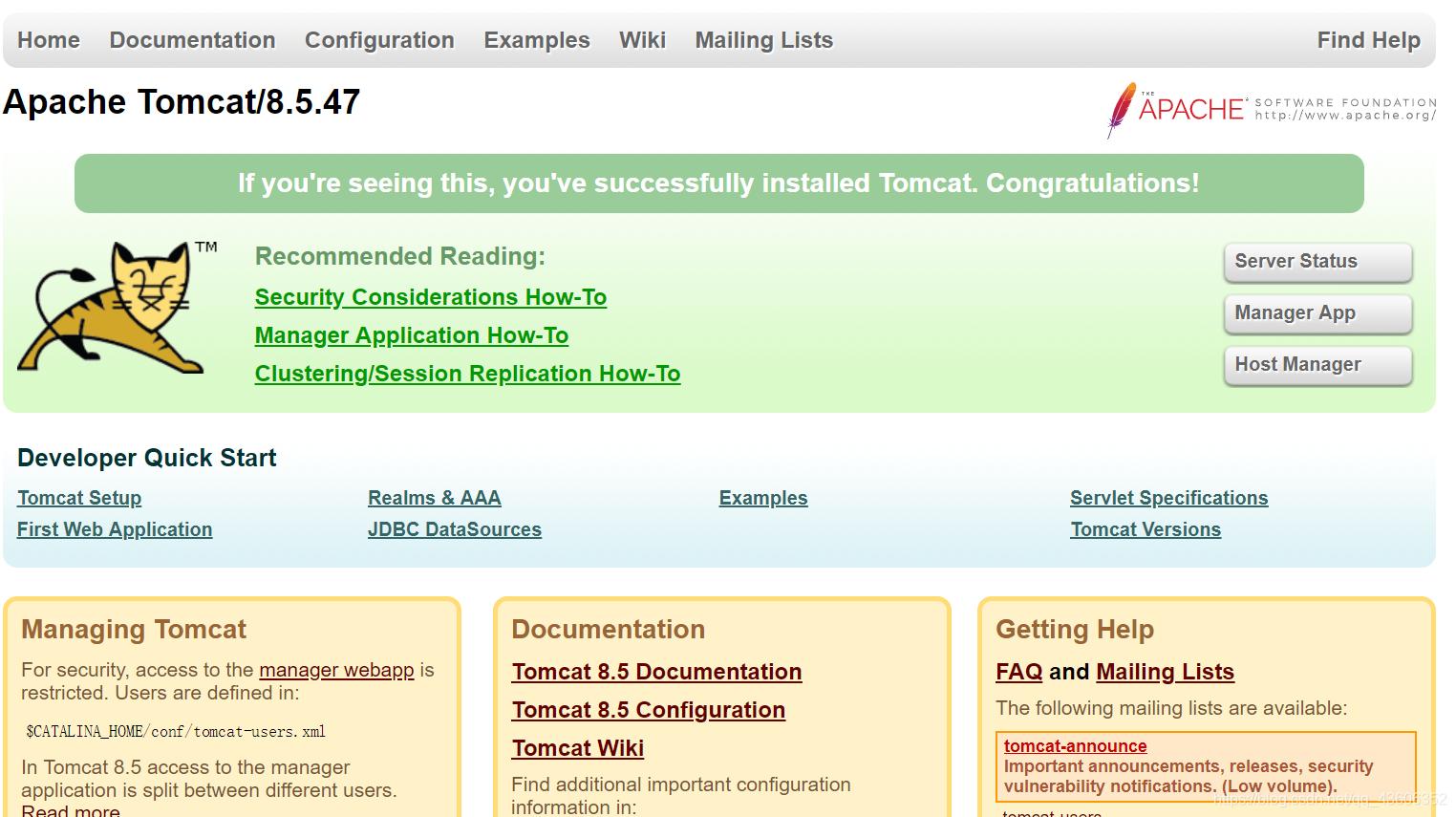Open the Apache Software Foundation logo
This screenshot has width=1456, height=817.
tap(1272, 110)
